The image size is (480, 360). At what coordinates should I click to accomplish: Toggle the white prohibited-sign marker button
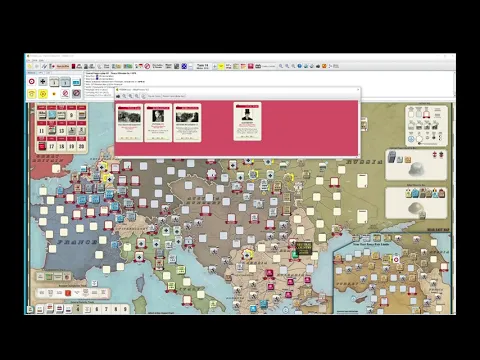[x=65, y=93]
